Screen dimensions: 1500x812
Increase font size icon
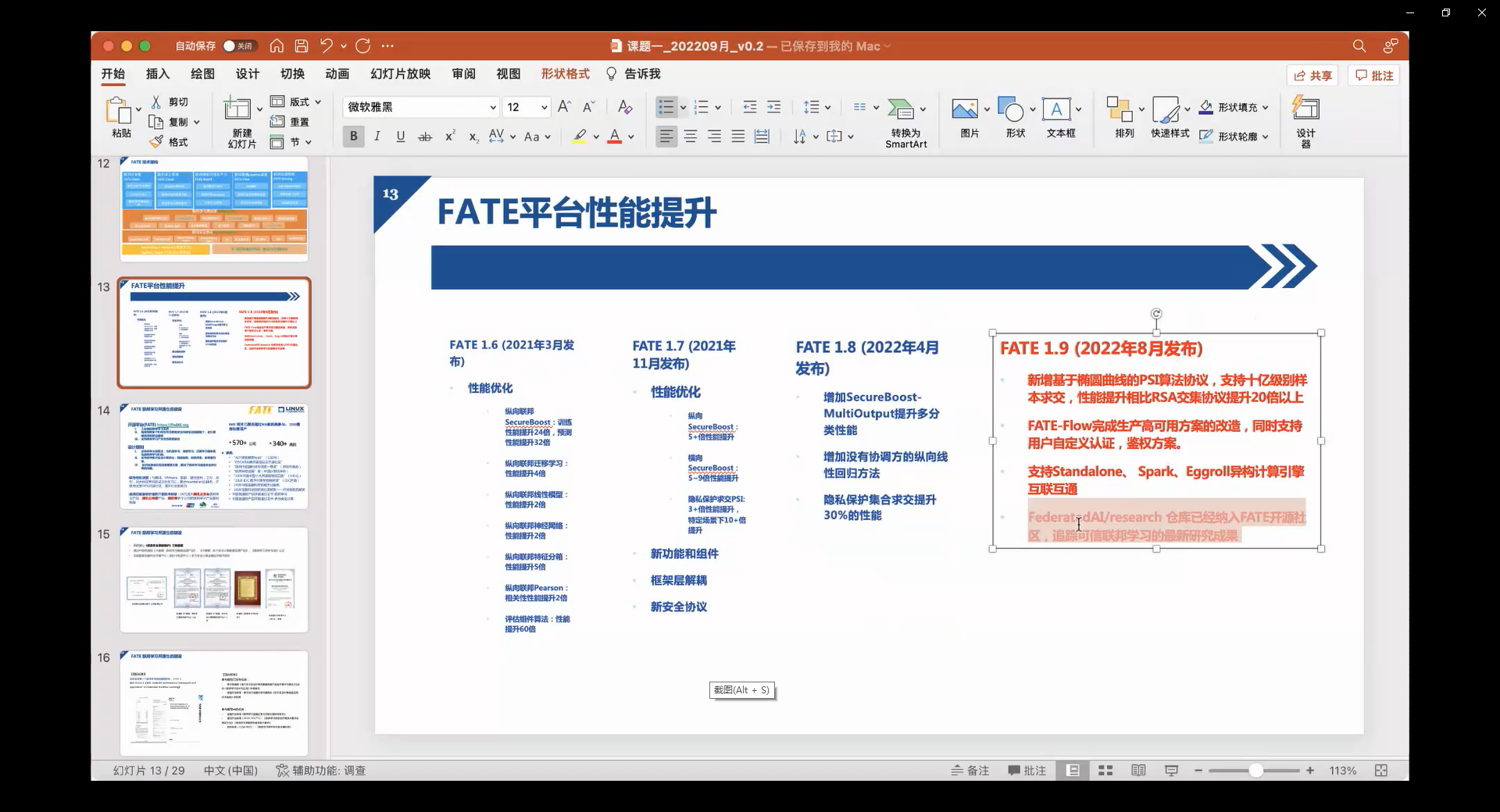click(564, 107)
